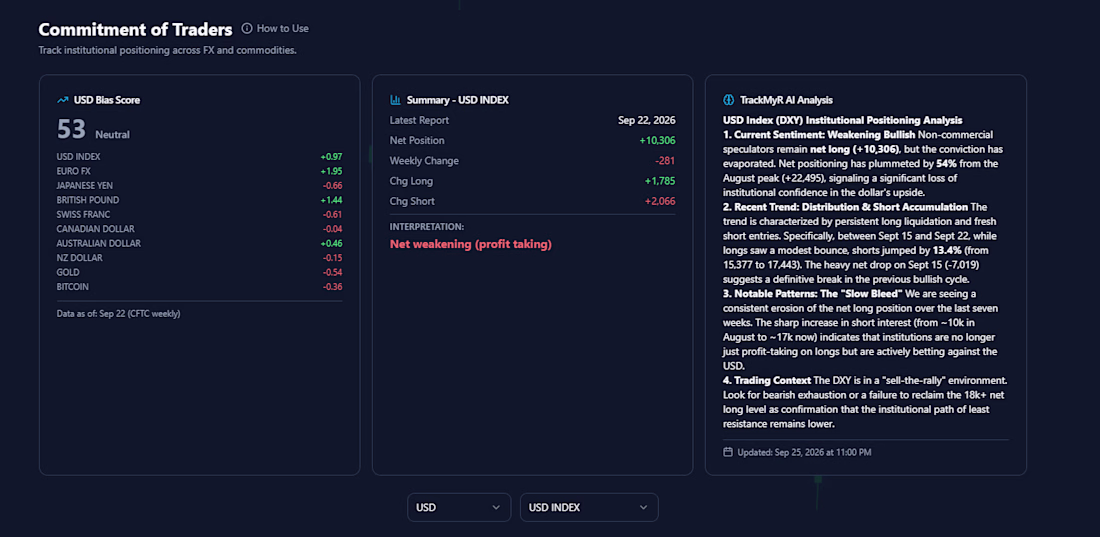This screenshot has height=537, width=1100.
Task: Click the Data as of Sep 22 note
Action: point(119,314)
